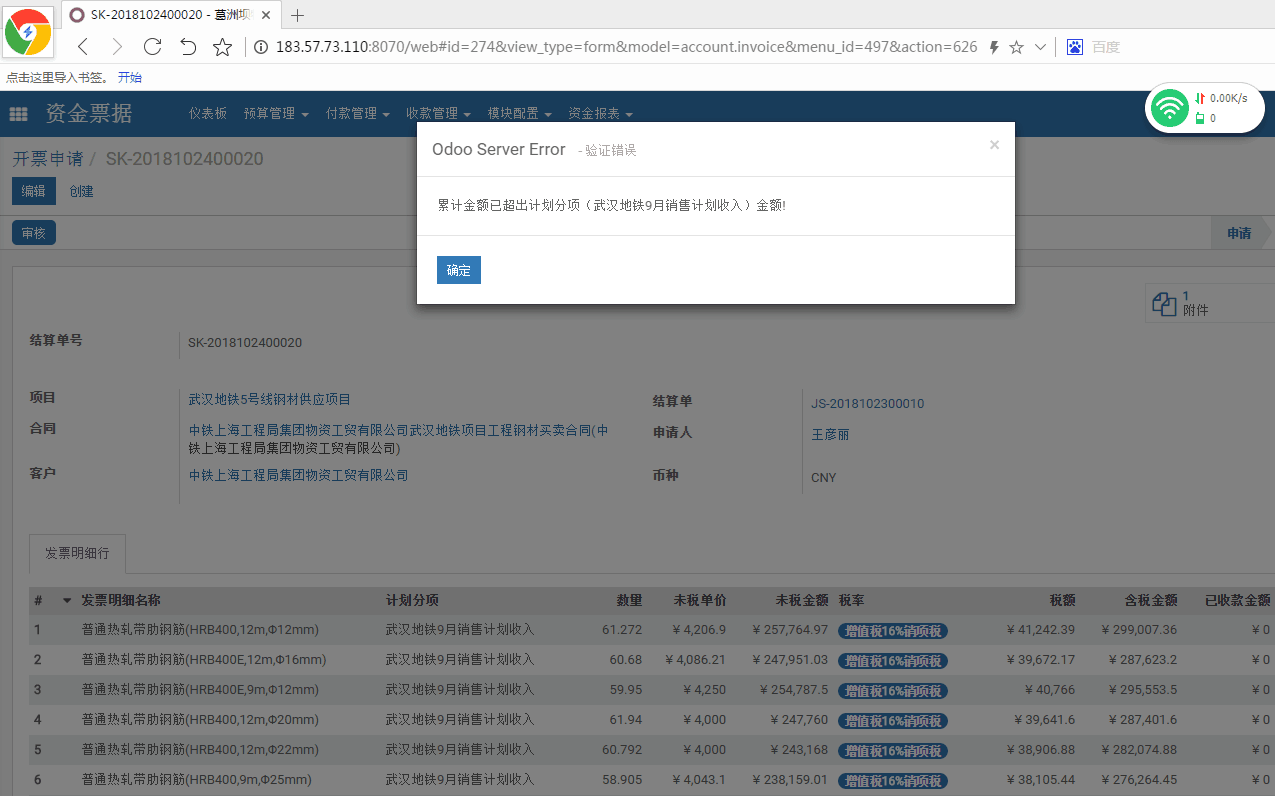Click the undo restore-tab icon

tap(187, 47)
